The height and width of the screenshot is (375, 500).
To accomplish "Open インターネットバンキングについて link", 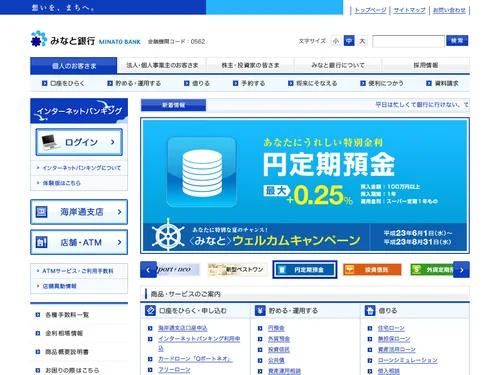I will point(82,168).
